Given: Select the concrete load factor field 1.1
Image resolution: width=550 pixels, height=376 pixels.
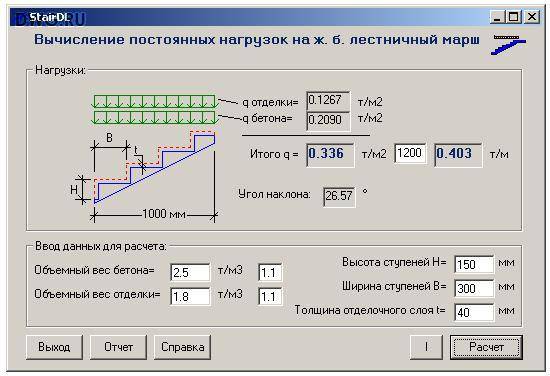Looking at the screenshot, I should pos(270,272).
